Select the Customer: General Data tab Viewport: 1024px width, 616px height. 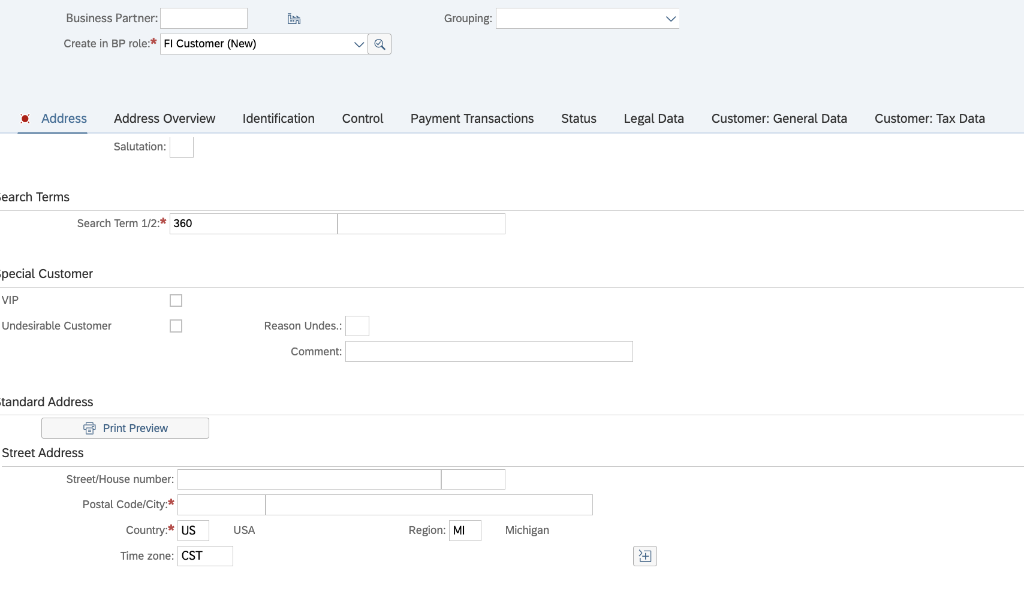pyautogui.click(x=779, y=118)
